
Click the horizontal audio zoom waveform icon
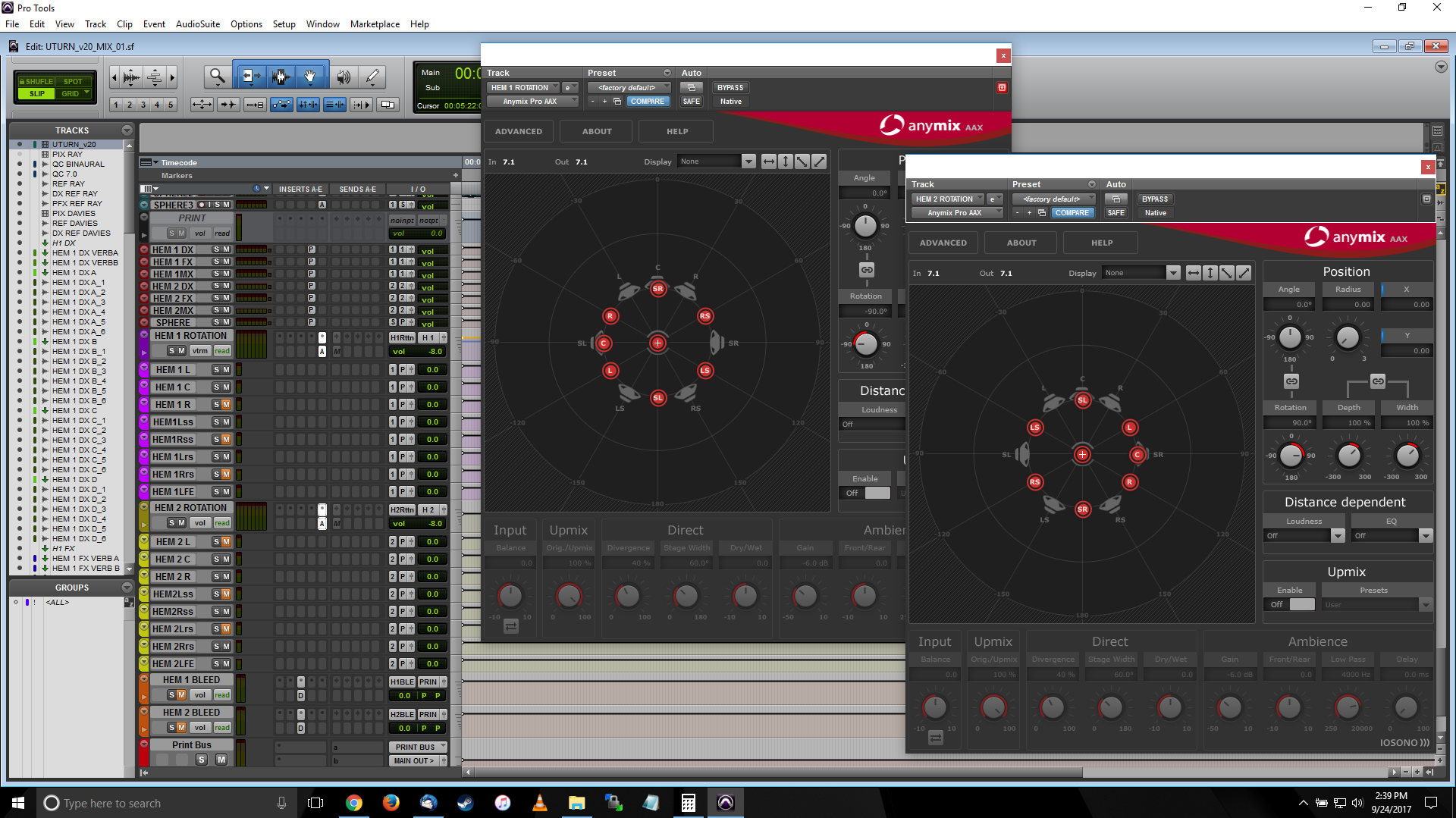[x=132, y=77]
